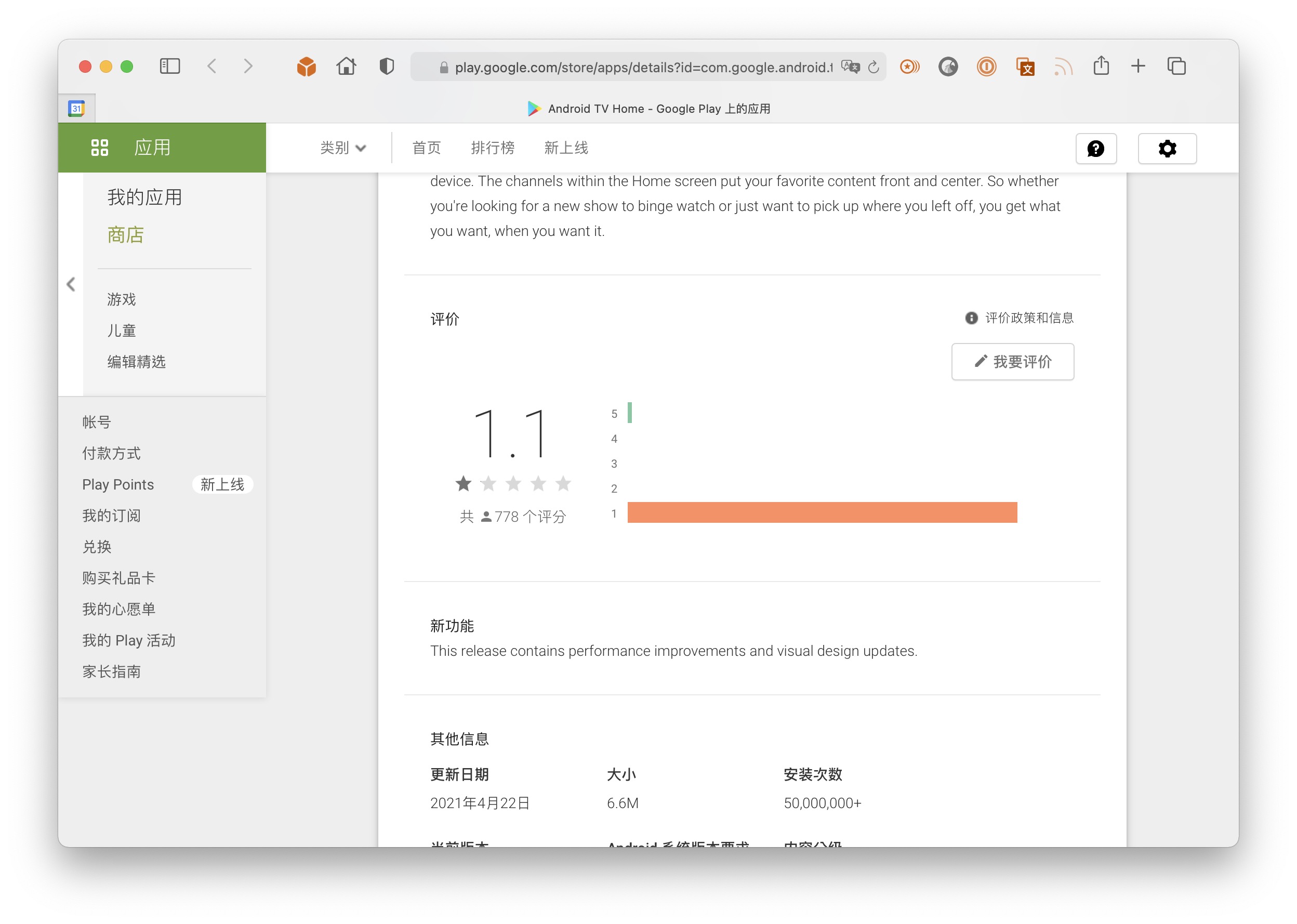Collapse the sidebar with the left chevron

71,284
